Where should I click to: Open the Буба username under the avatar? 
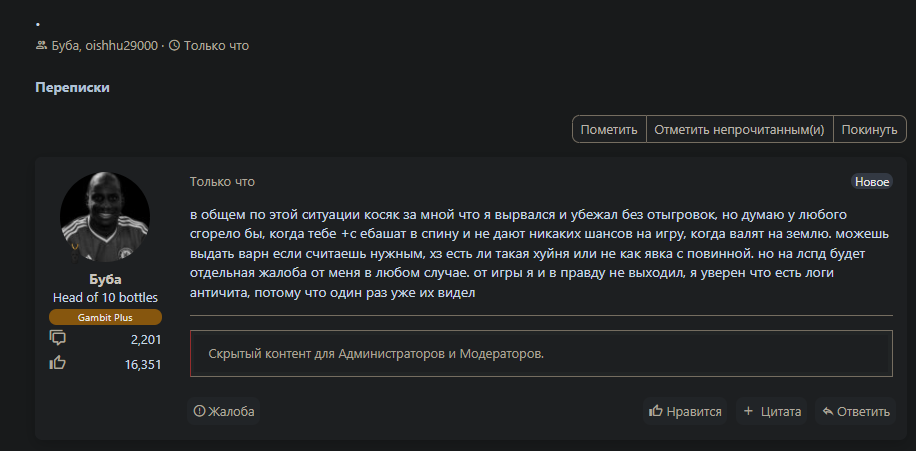click(x=105, y=279)
